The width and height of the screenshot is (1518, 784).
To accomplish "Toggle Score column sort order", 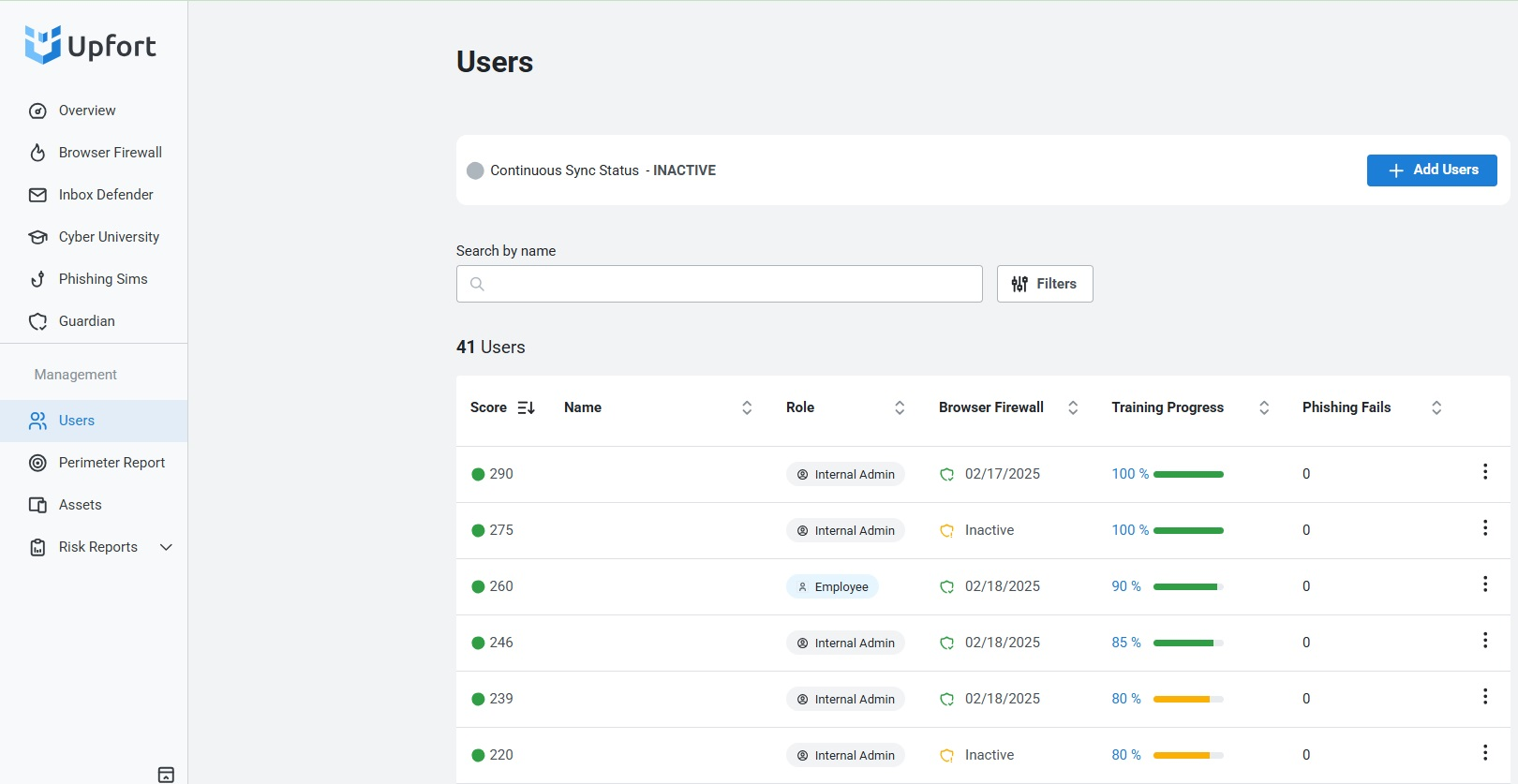I will tap(526, 407).
